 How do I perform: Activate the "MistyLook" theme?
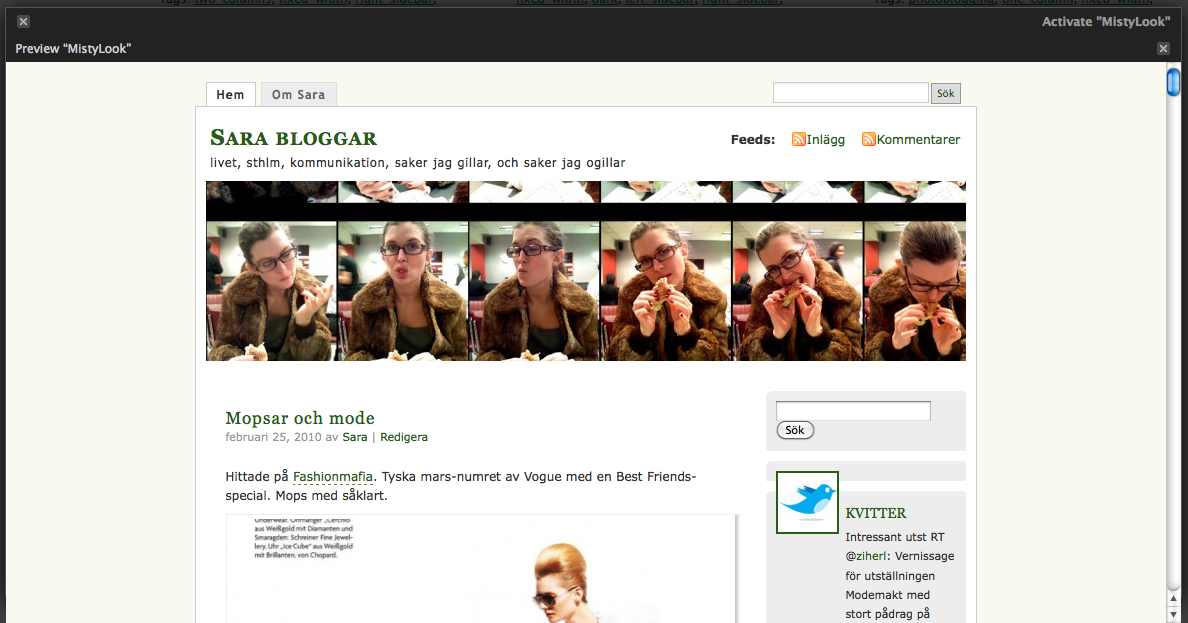click(x=1105, y=21)
